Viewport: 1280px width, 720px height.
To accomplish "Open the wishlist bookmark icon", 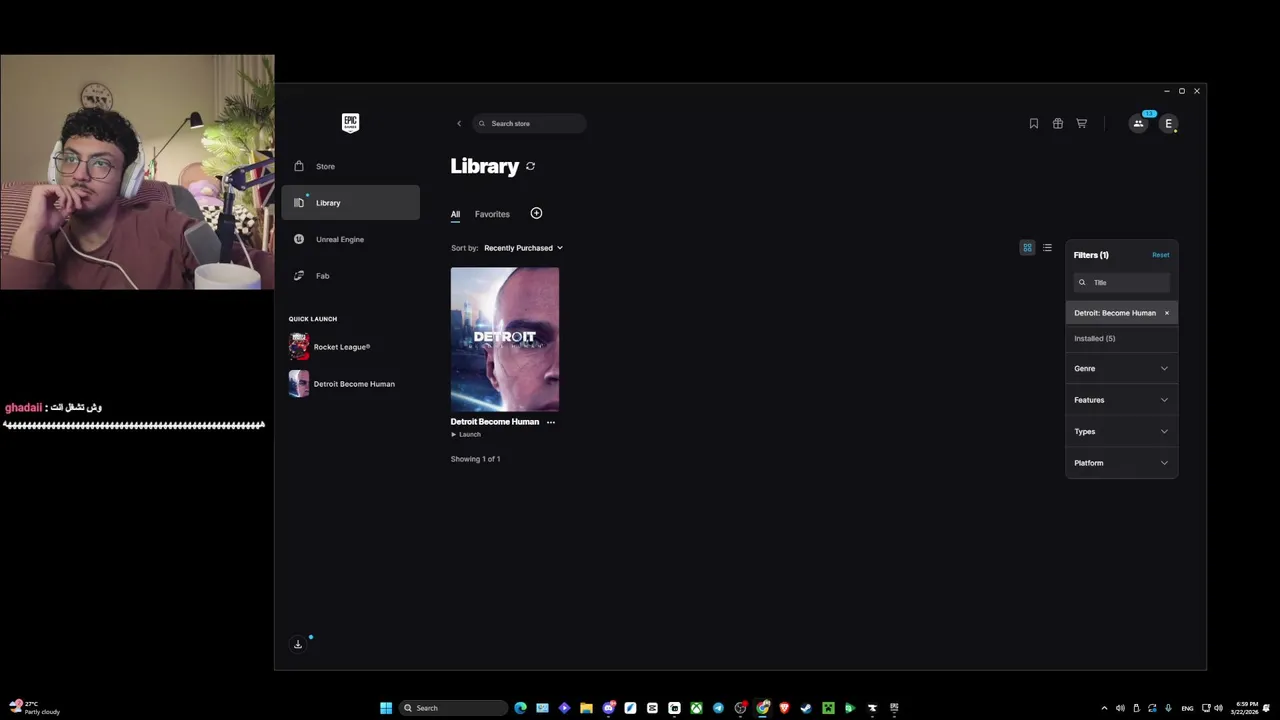I will tap(1034, 124).
